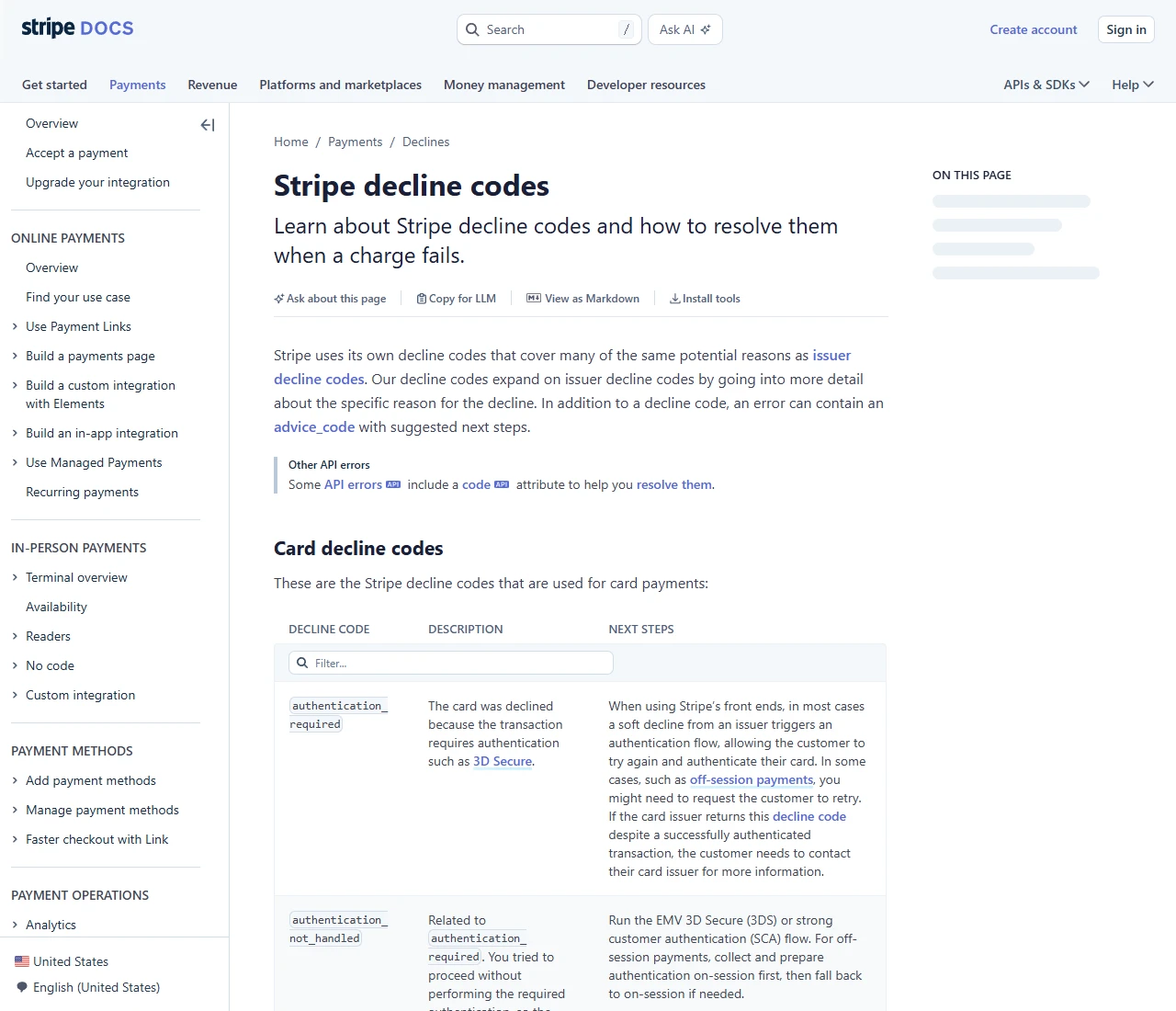Open the Money management tab
Image resolution: width=1176 pixels, height=1011 pixels.
pyautogui.click(x=504, y=85)
